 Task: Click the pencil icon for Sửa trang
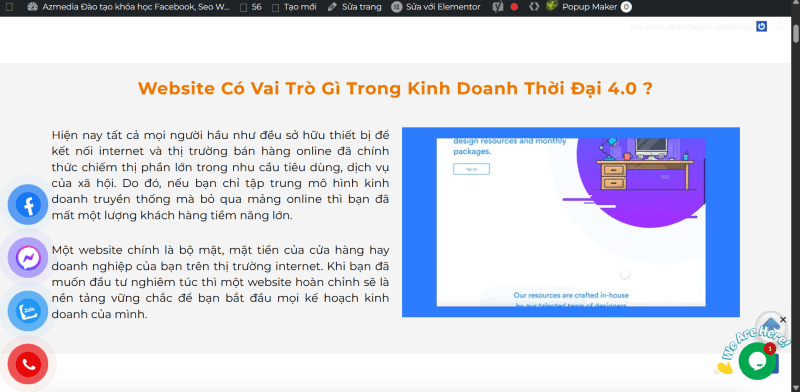pyautogui.click(x=332, y=7)
